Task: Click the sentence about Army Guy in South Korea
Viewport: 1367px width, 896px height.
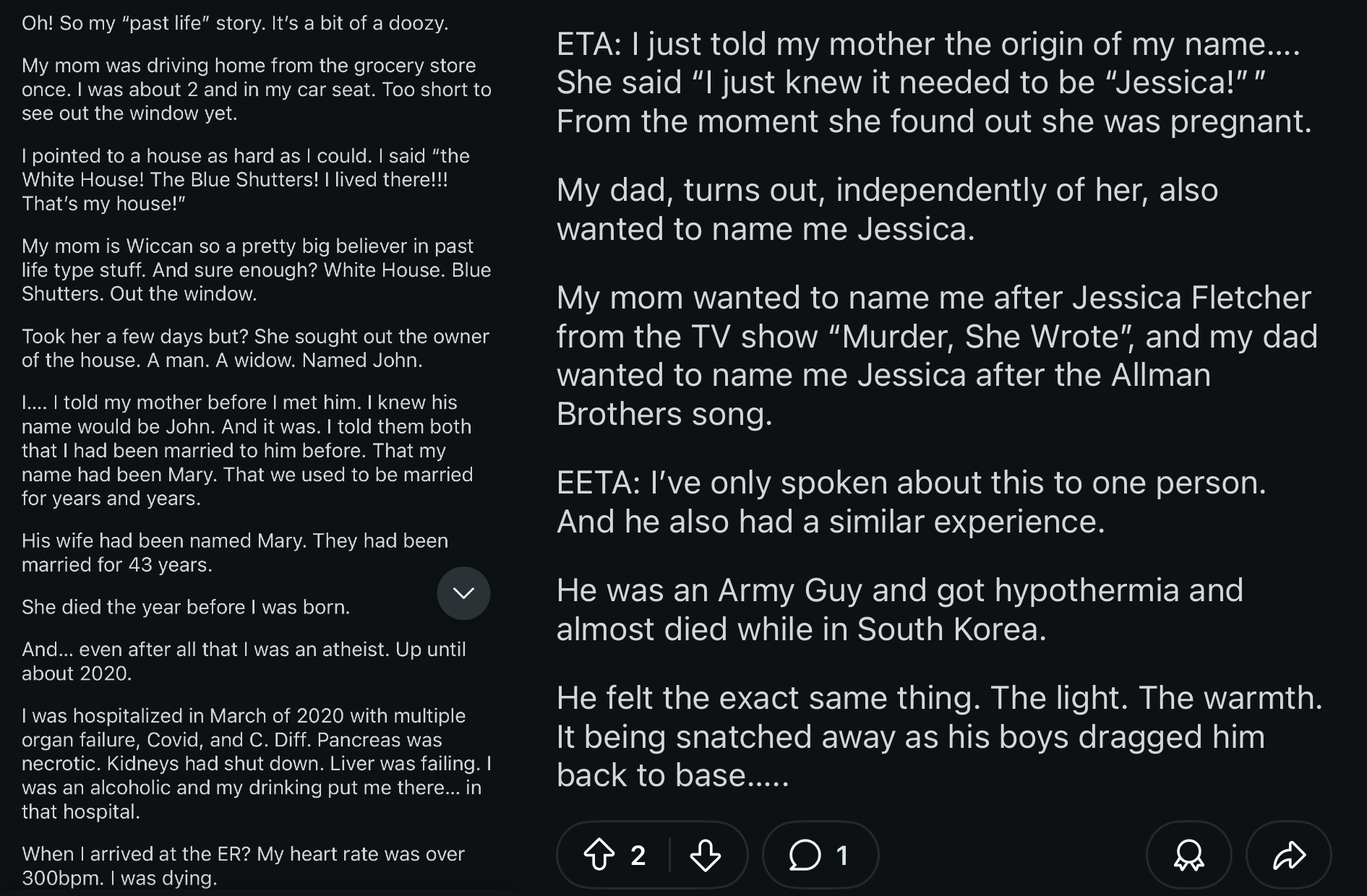Action: pyautogui.click(x=900, y=609)
